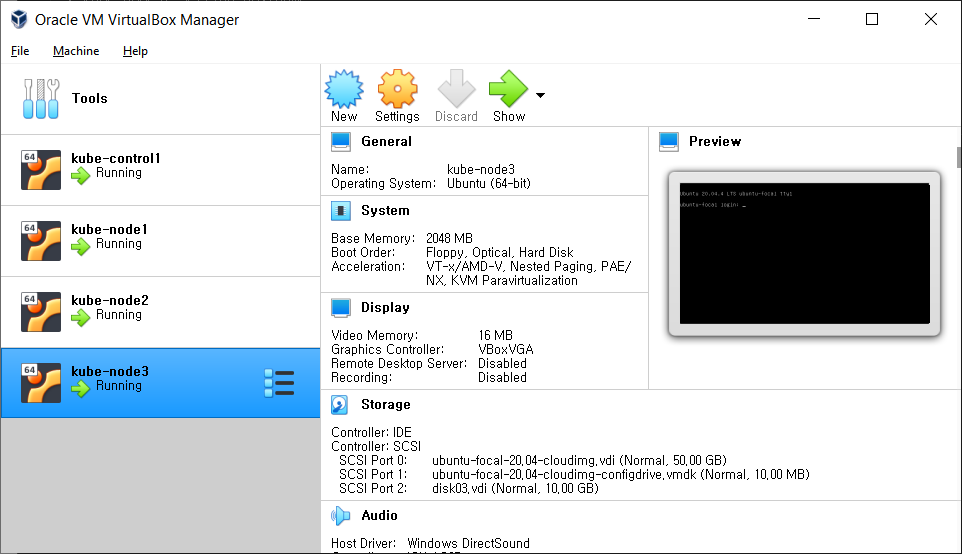The height and width of the screenshot is (554, 962).
Task: Maximize the VirtualBox Manager window
Action: (872, 19)
